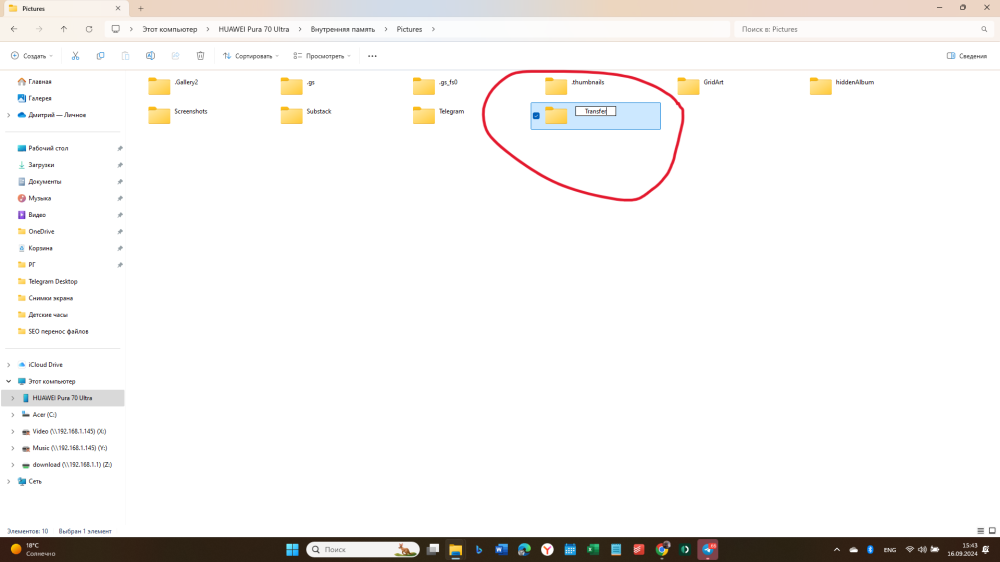Expand the Сеть node

click(8, 482)
